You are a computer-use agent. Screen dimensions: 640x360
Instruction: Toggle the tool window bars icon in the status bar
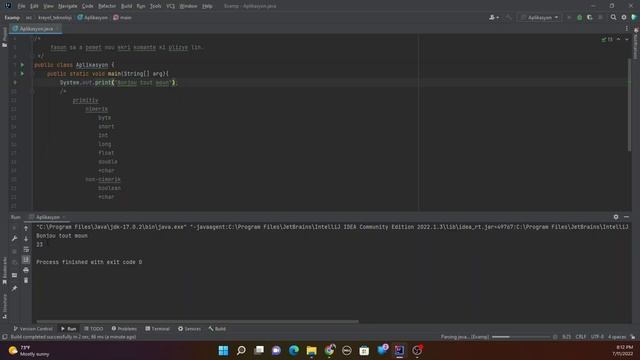[x=5, y=337]
